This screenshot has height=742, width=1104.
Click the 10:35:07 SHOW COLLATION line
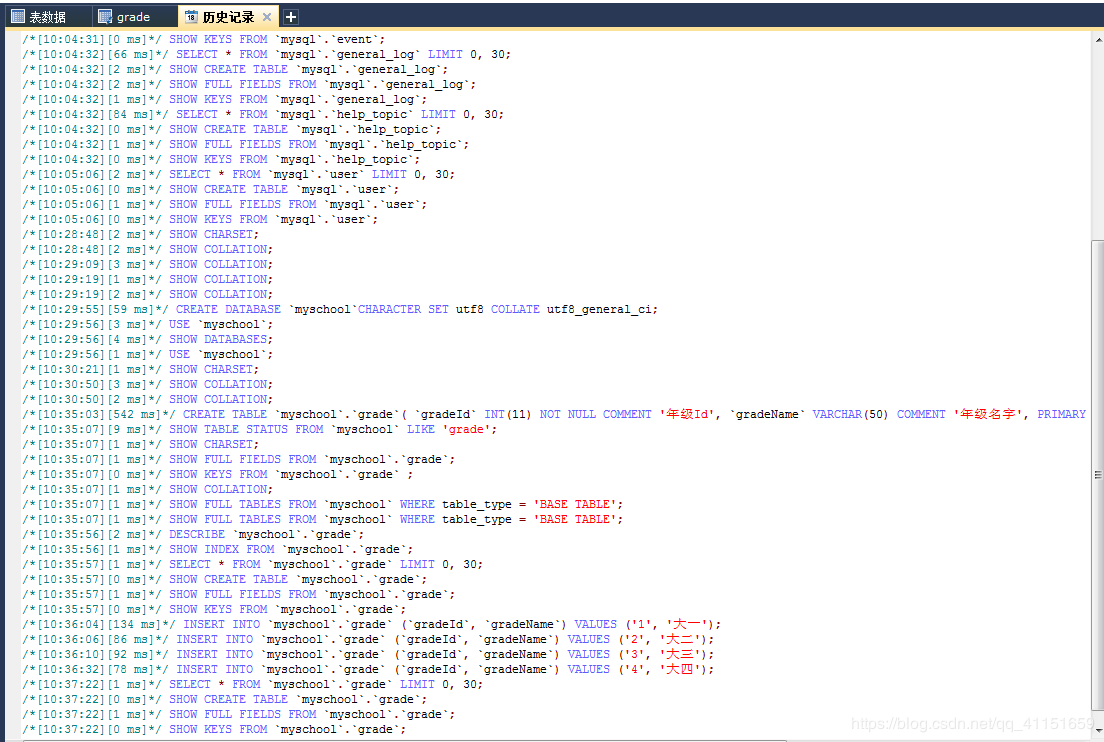[x=148, y=490]
